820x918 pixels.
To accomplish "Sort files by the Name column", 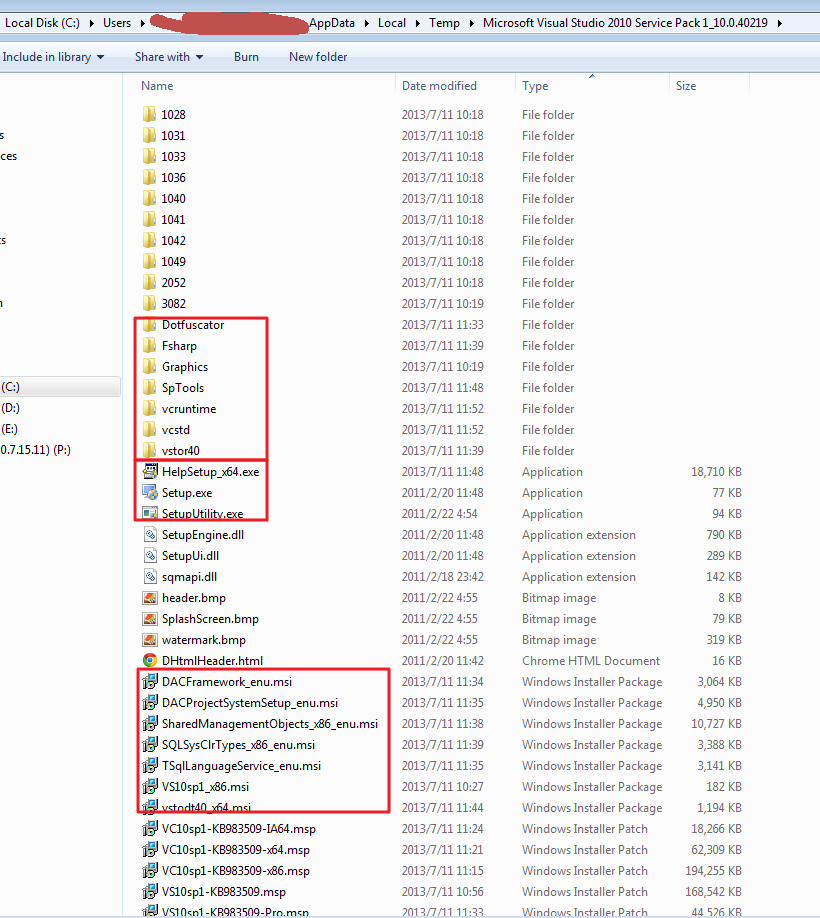I will pos(157,85).
